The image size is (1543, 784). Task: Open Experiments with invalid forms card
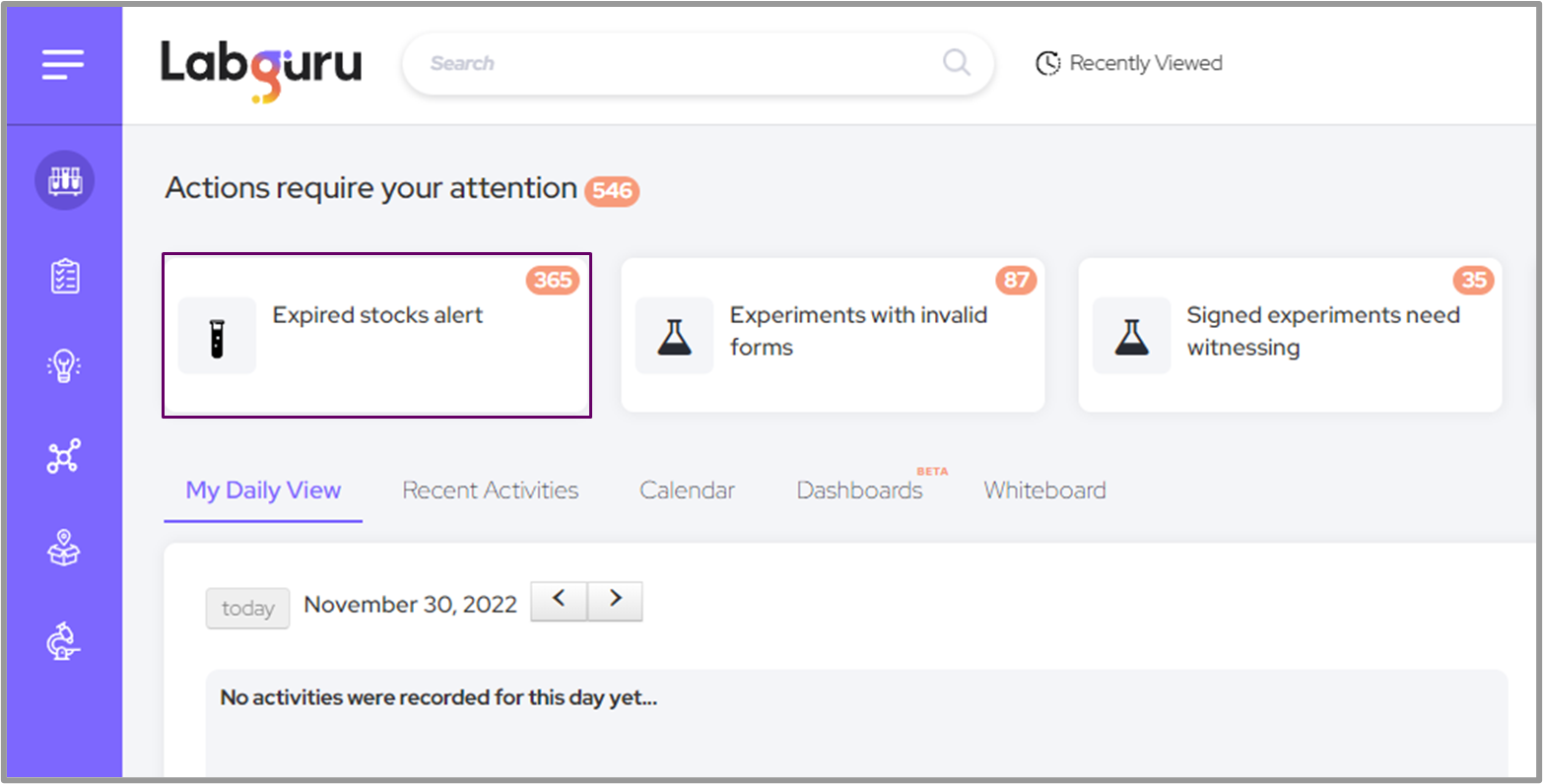(x=833, y=335)
